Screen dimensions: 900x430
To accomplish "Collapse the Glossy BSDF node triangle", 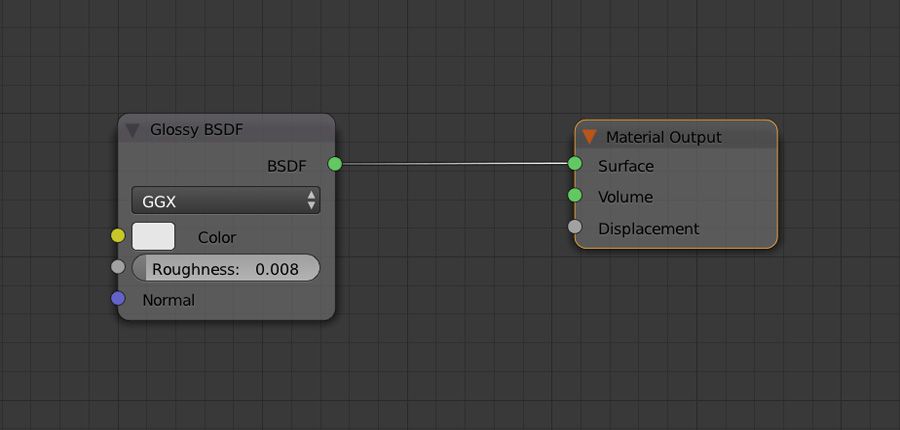I will point(133,130).
